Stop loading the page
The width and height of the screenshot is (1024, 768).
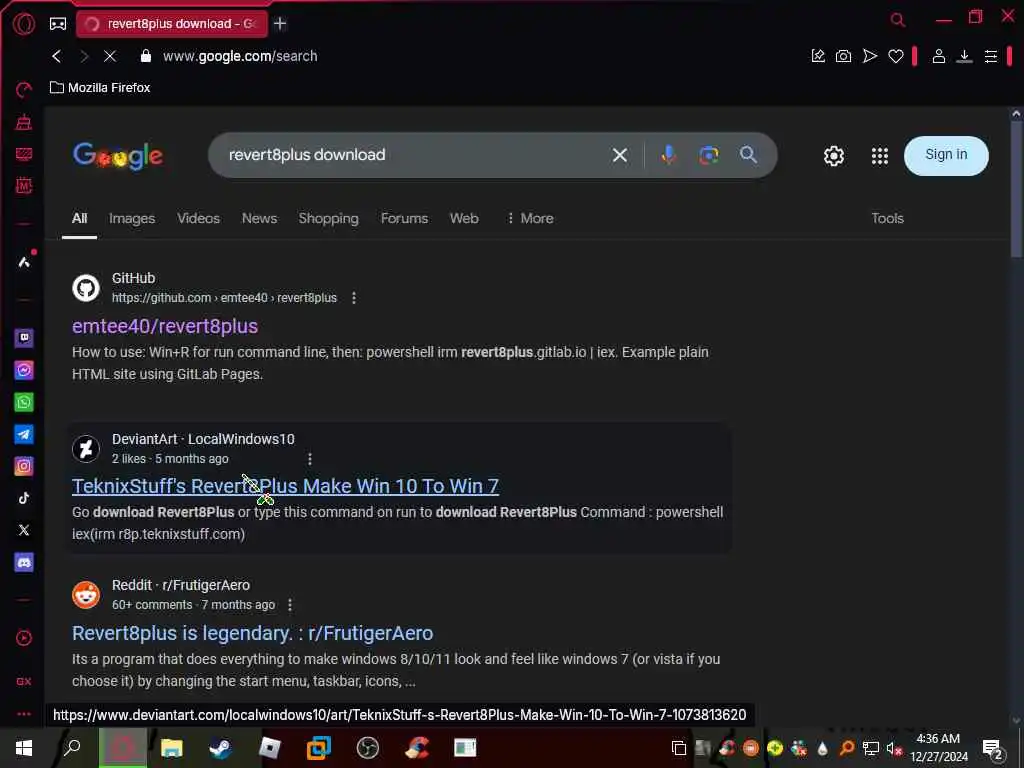pos(110,56)
